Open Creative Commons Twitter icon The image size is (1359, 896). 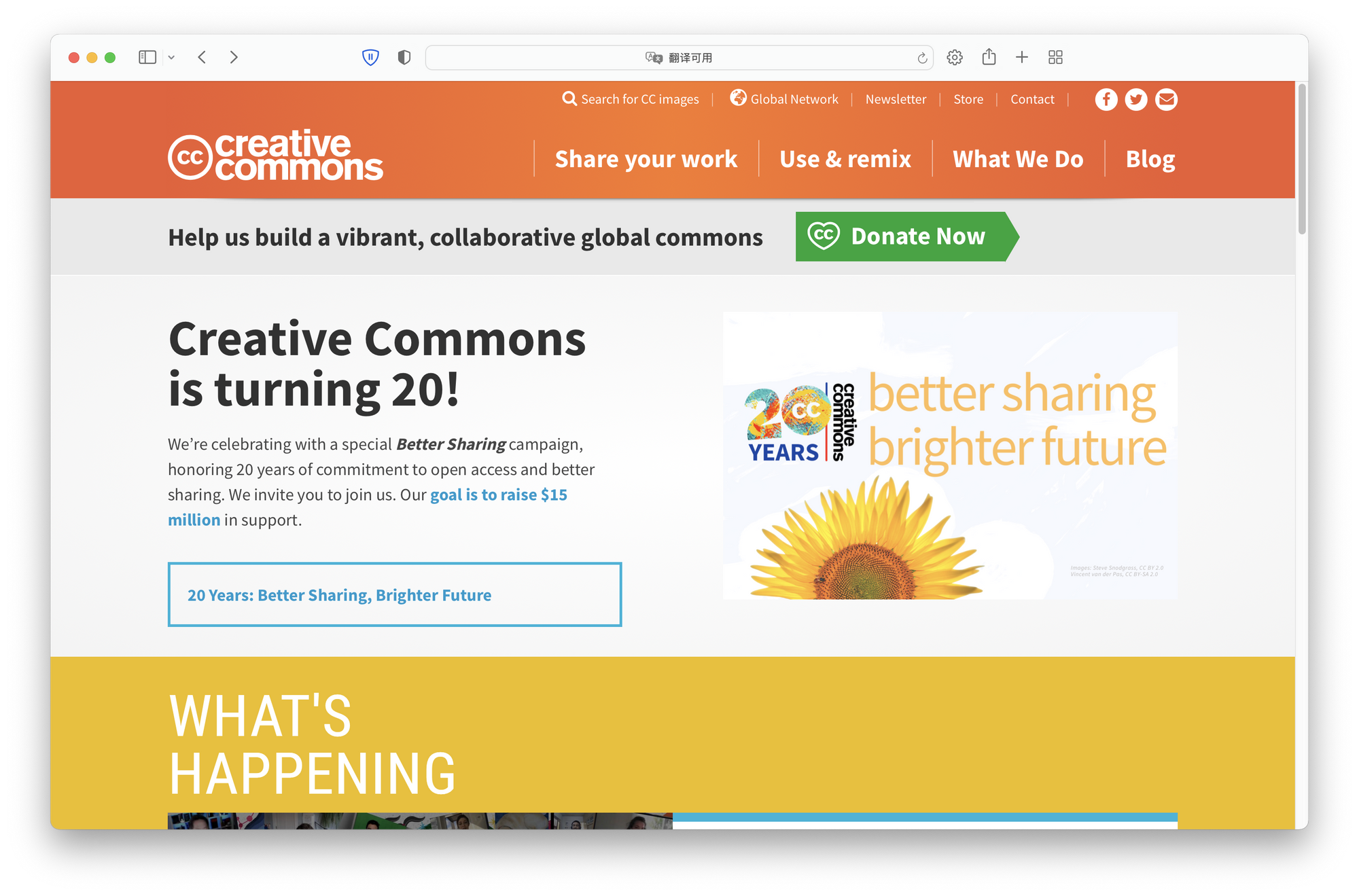click(x=1136, y=100)
